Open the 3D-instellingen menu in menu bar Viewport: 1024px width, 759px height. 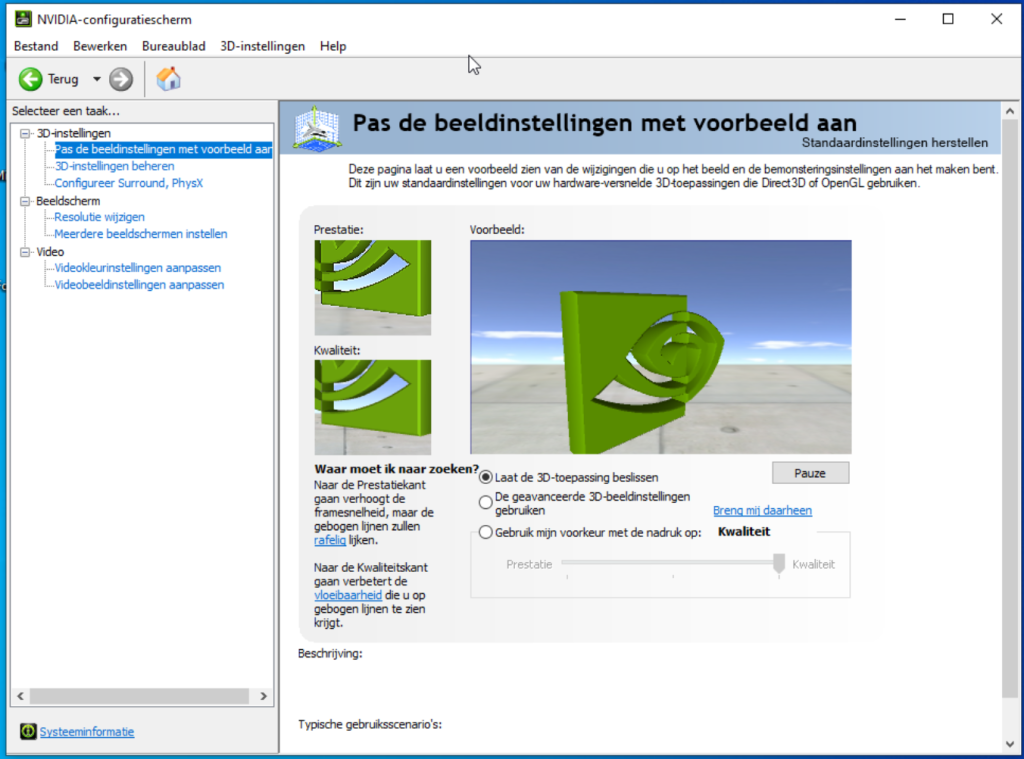(262, 46)
